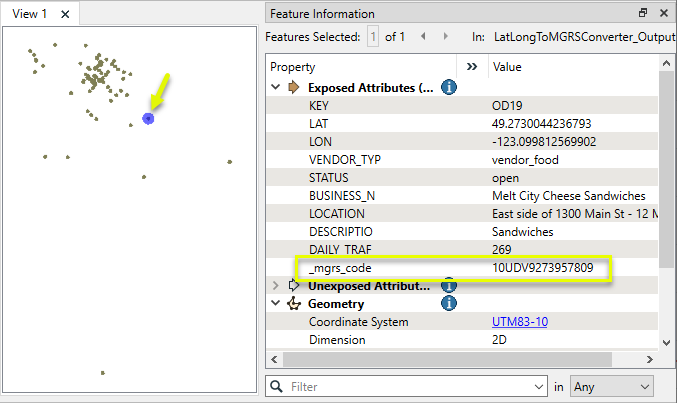Close the View 1 tab
This screenshot has width=677, height=403.
(65, 14)
